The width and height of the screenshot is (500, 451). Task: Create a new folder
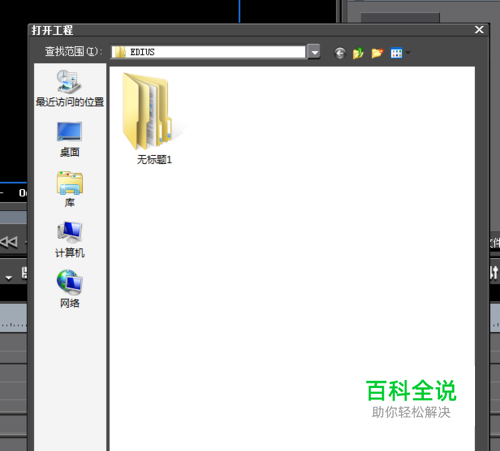(377, 53)
